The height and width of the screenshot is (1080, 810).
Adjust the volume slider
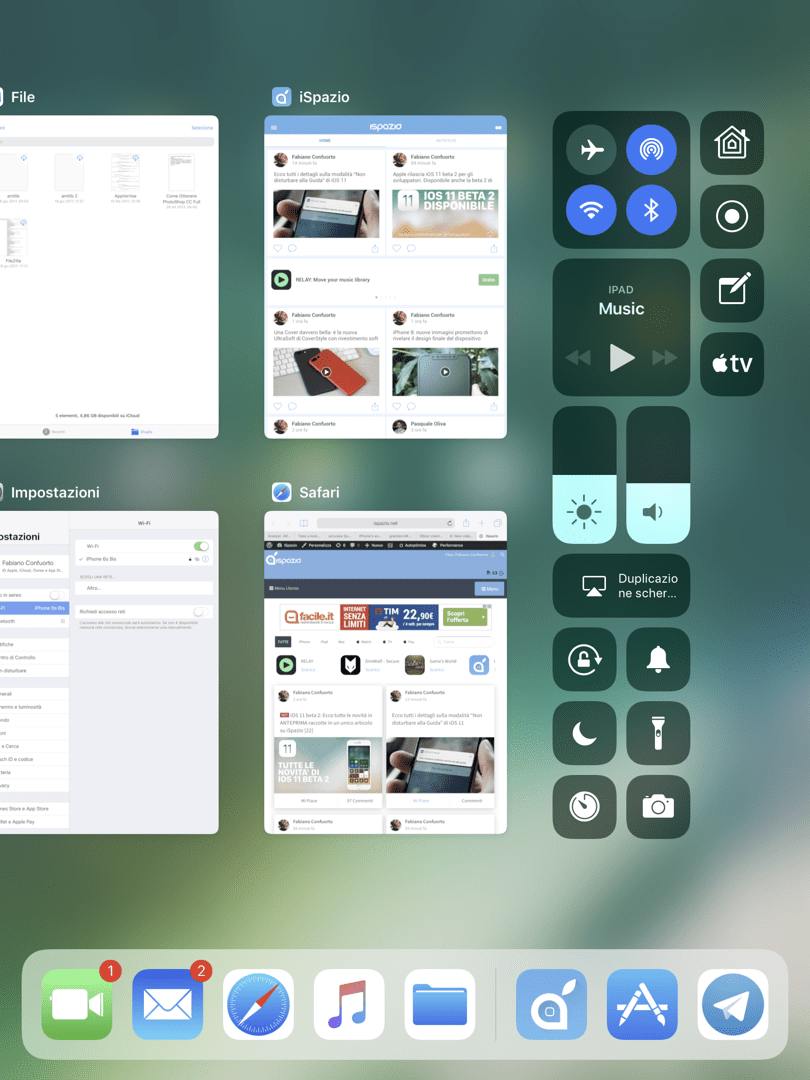658,475
